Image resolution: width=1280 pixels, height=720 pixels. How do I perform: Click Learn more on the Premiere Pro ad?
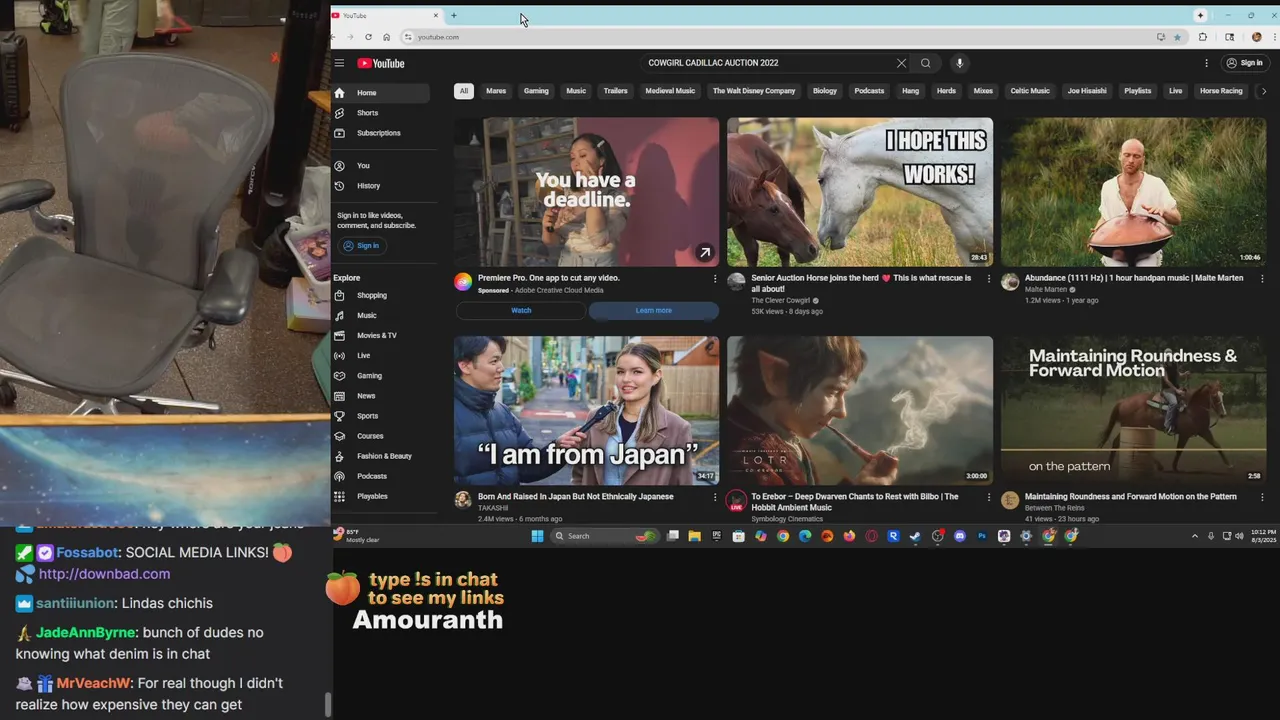click(x=654, y=311)
